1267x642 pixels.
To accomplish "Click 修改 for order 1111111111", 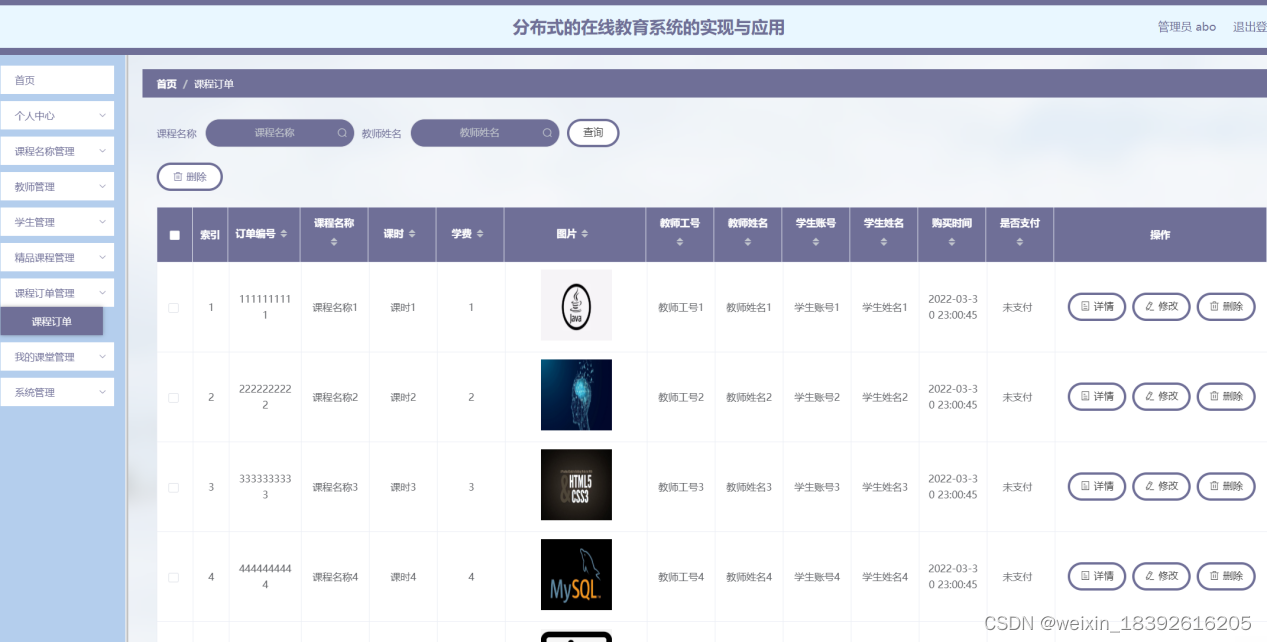I will pyautogui.click(x=1161, y=307).
